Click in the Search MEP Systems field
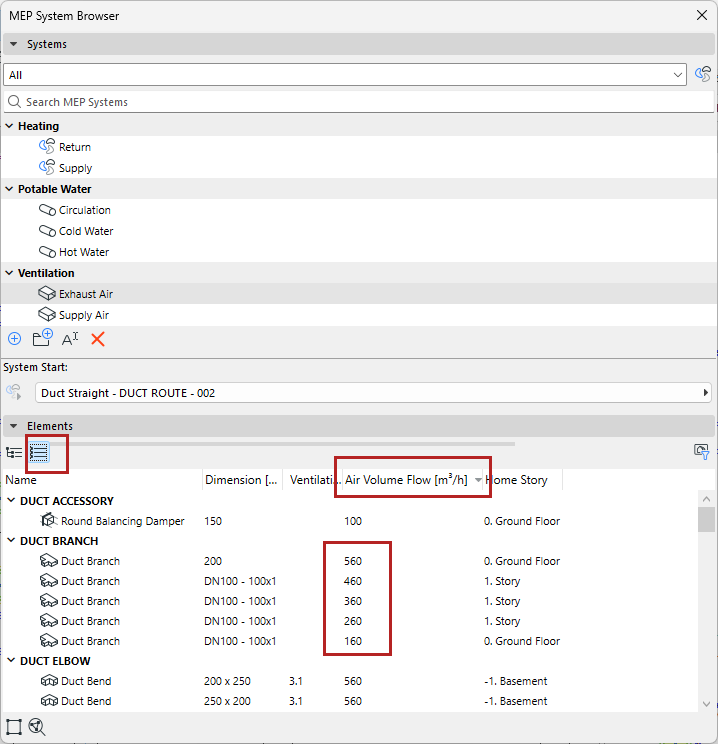 [x=359, y=102]
